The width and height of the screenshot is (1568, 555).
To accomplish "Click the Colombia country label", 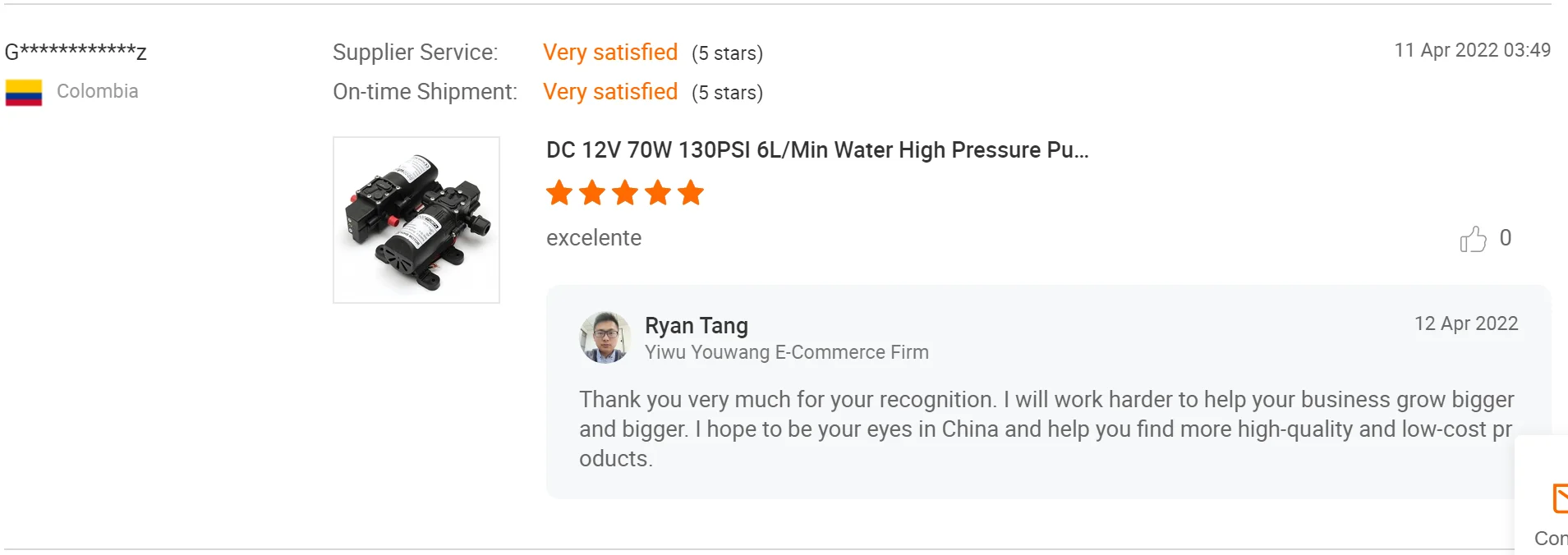I will (98, 91).
